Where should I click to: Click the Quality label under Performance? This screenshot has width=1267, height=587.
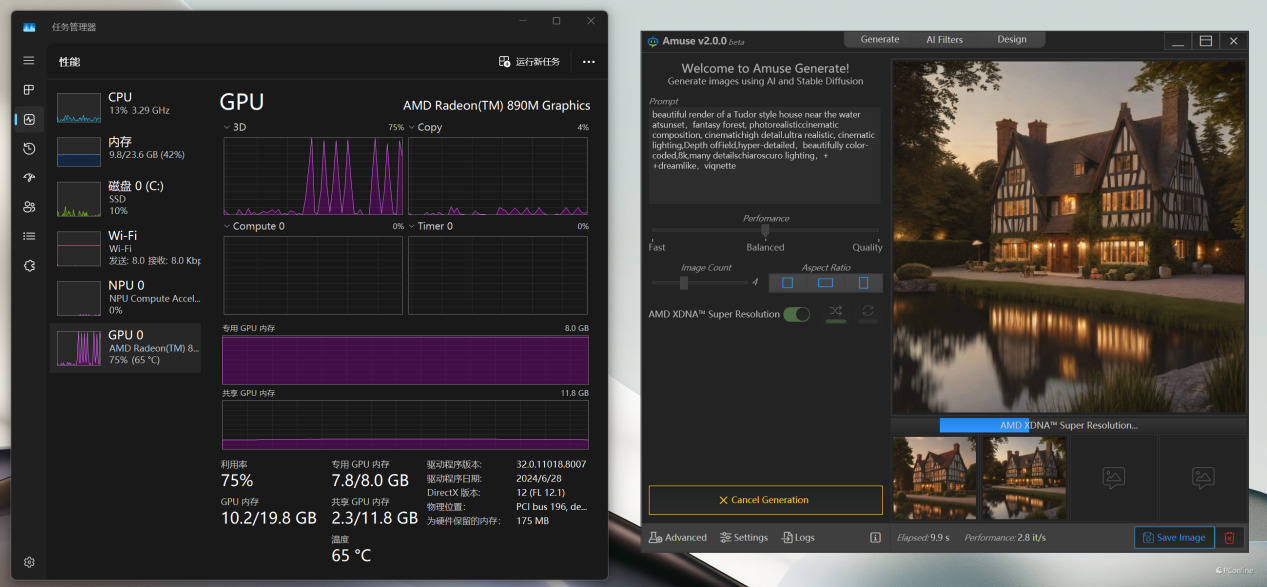pos(867,247)
